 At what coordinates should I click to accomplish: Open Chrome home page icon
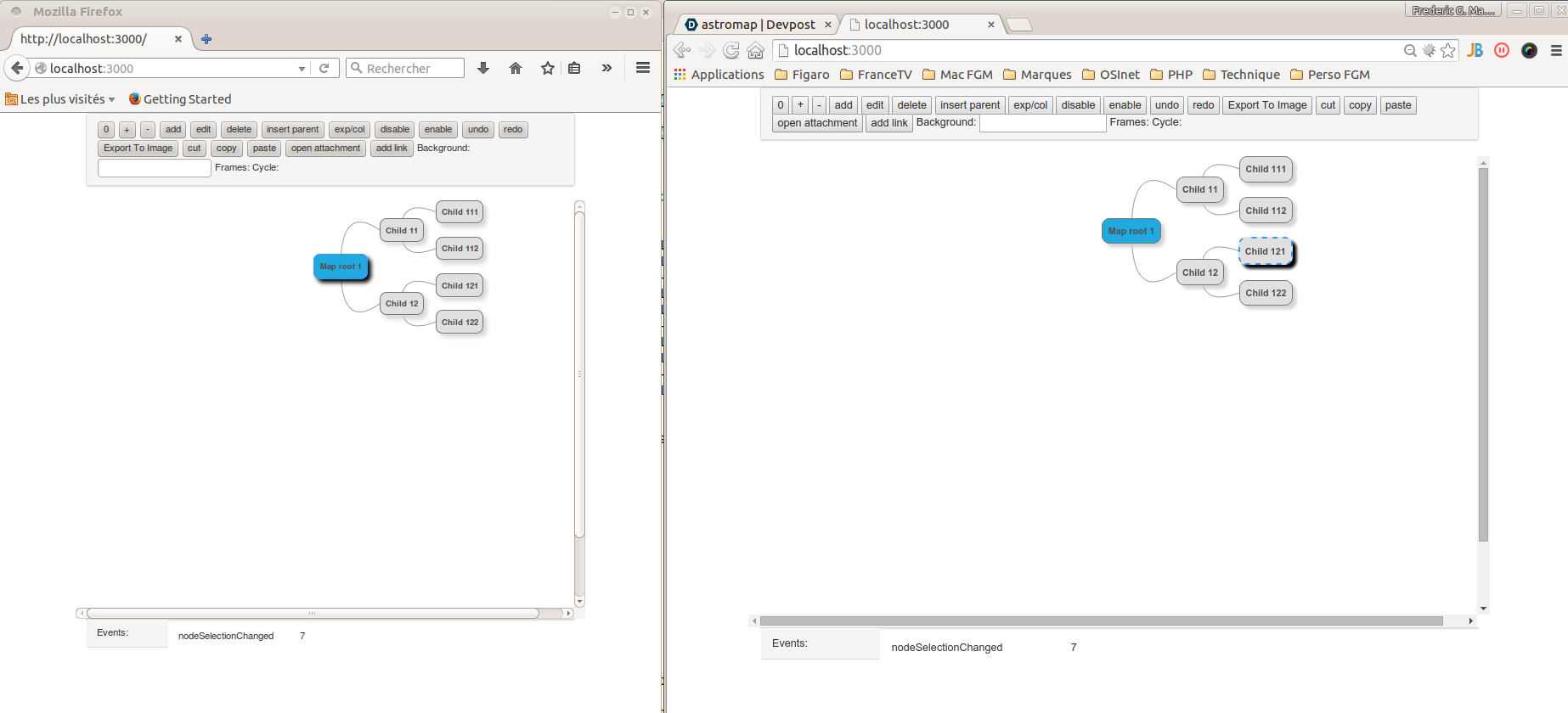(756, 50)
